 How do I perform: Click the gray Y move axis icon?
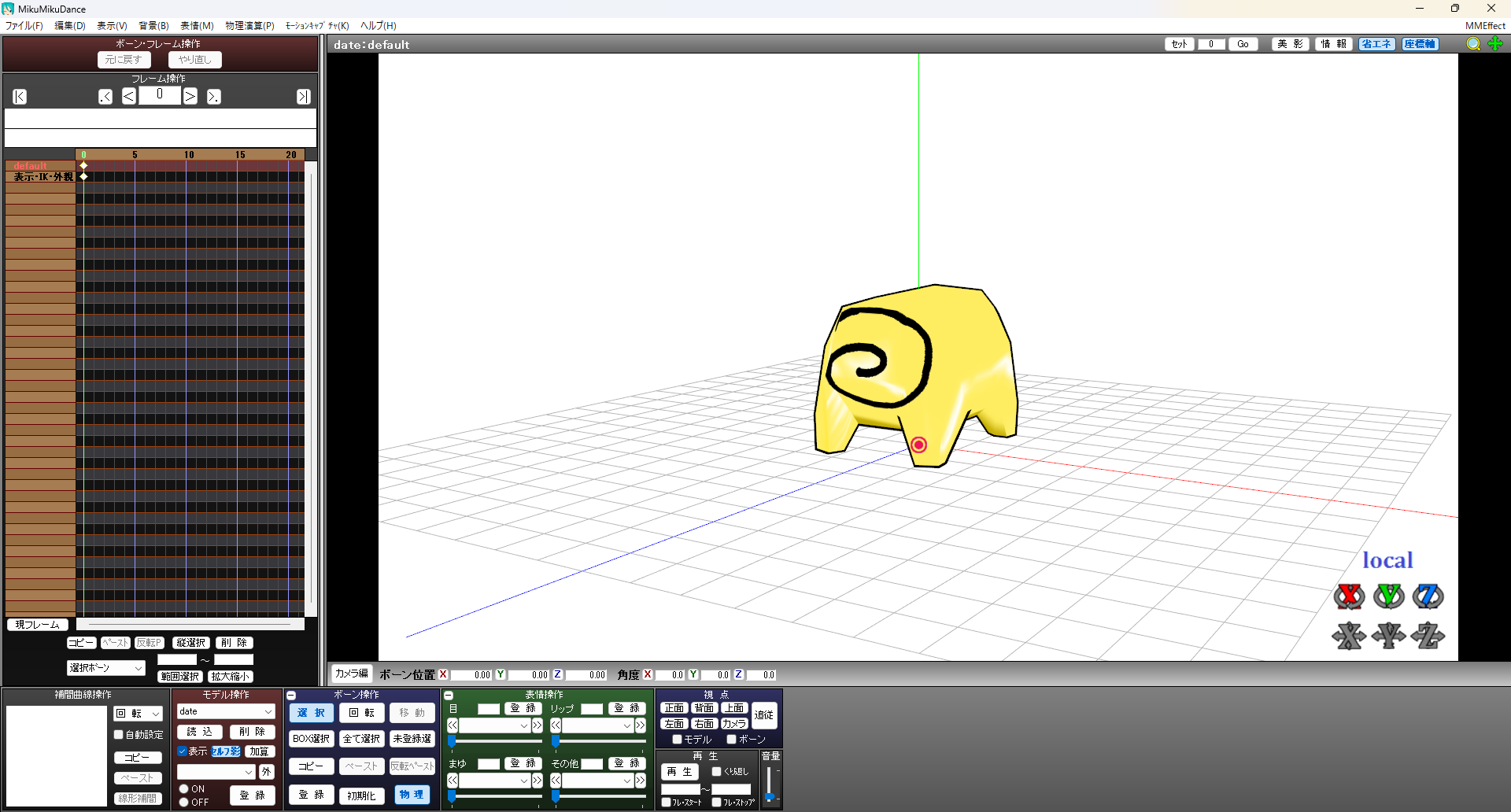[1388, 636]
